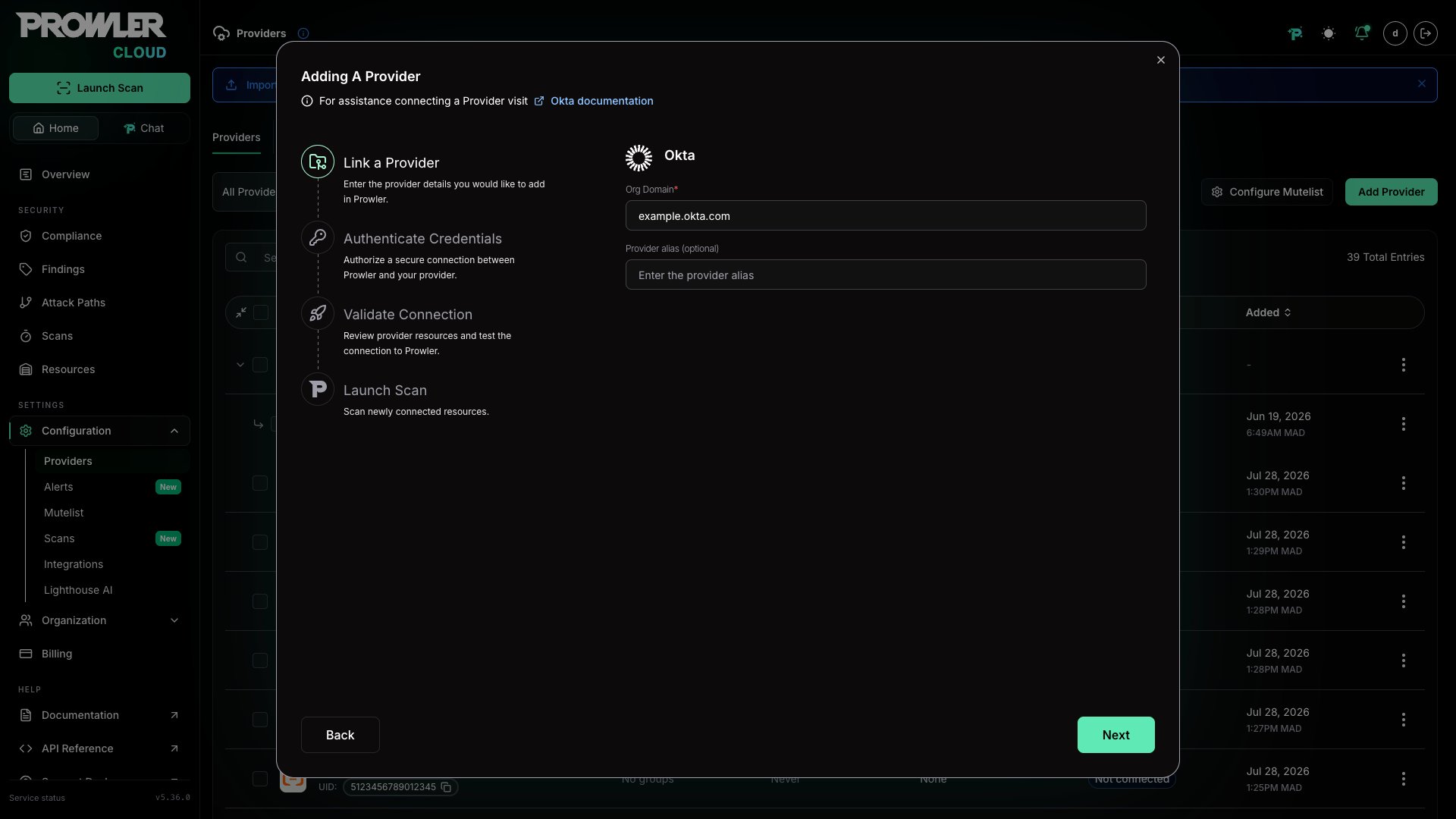Open row actions for Jul 28 1:28PM upper entry
This screenshot has width=1456, height=819.
coord(1404,601)
